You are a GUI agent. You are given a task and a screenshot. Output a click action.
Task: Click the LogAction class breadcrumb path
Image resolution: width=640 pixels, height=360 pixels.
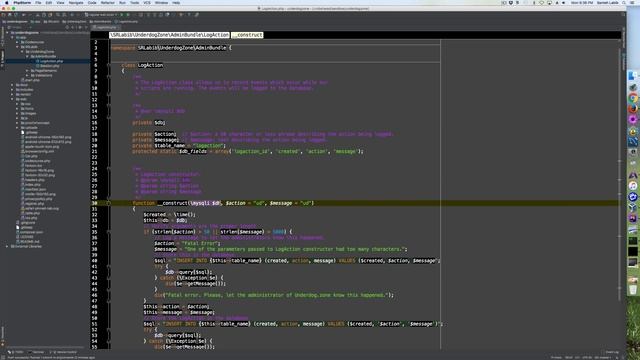pyautogui.click(x=169, y=35)
